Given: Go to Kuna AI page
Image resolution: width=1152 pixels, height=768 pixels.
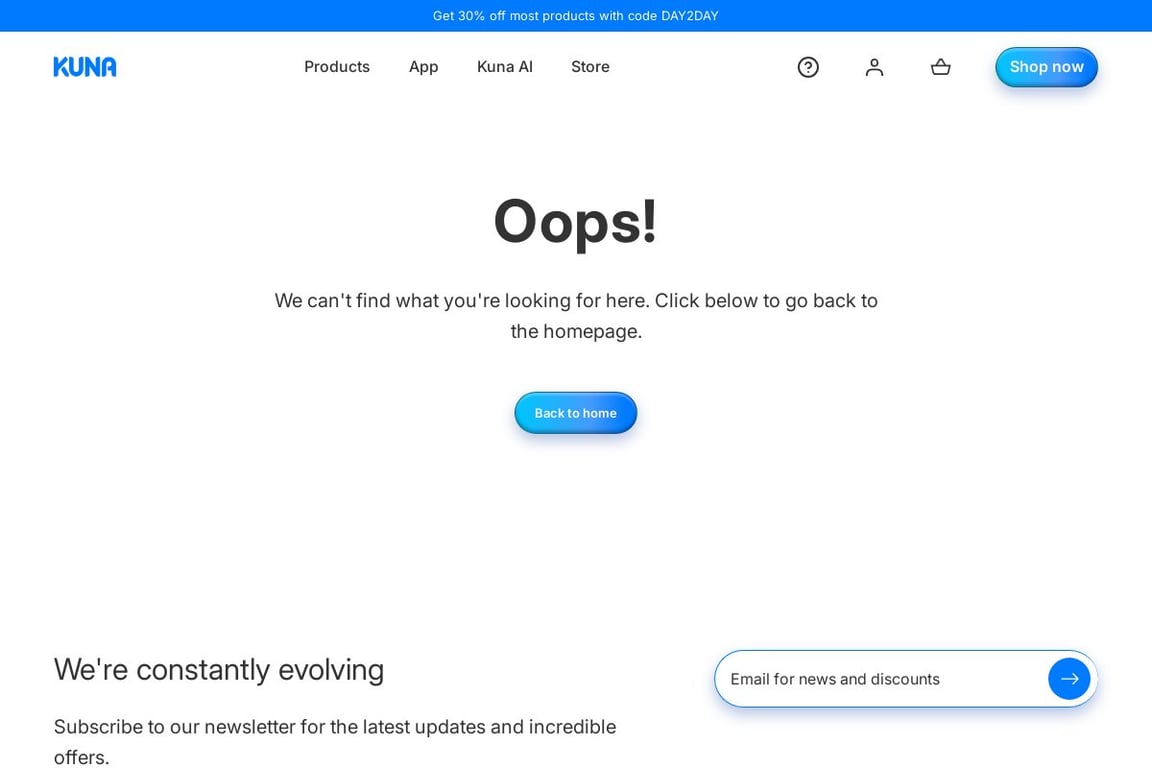Looking at the screenshot, I should pyautogui.click(x=504, y=67).
